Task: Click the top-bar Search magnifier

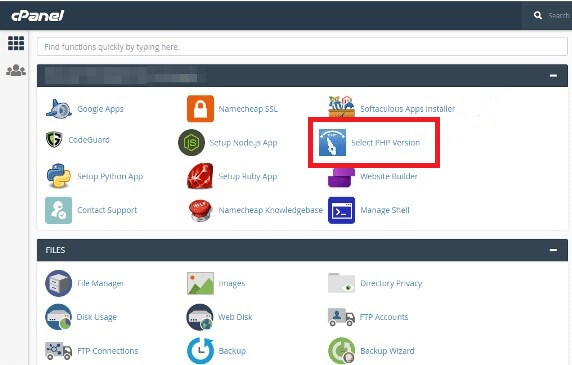Action: pyautogui.click(x=538, y=15)
